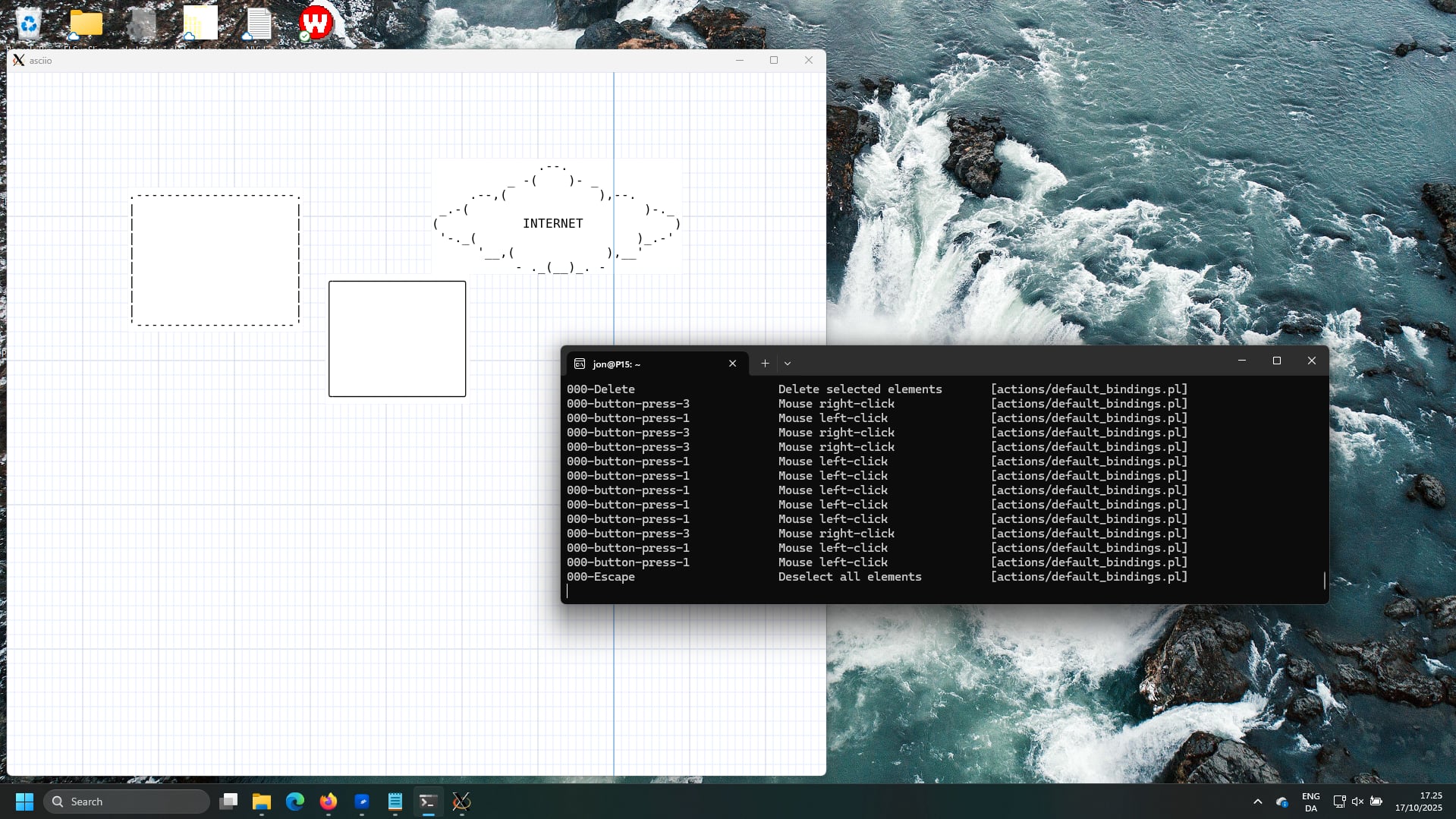Open Task View from the taskbar
This screenshot has height=819, width=1456.
tap(228, 802)
